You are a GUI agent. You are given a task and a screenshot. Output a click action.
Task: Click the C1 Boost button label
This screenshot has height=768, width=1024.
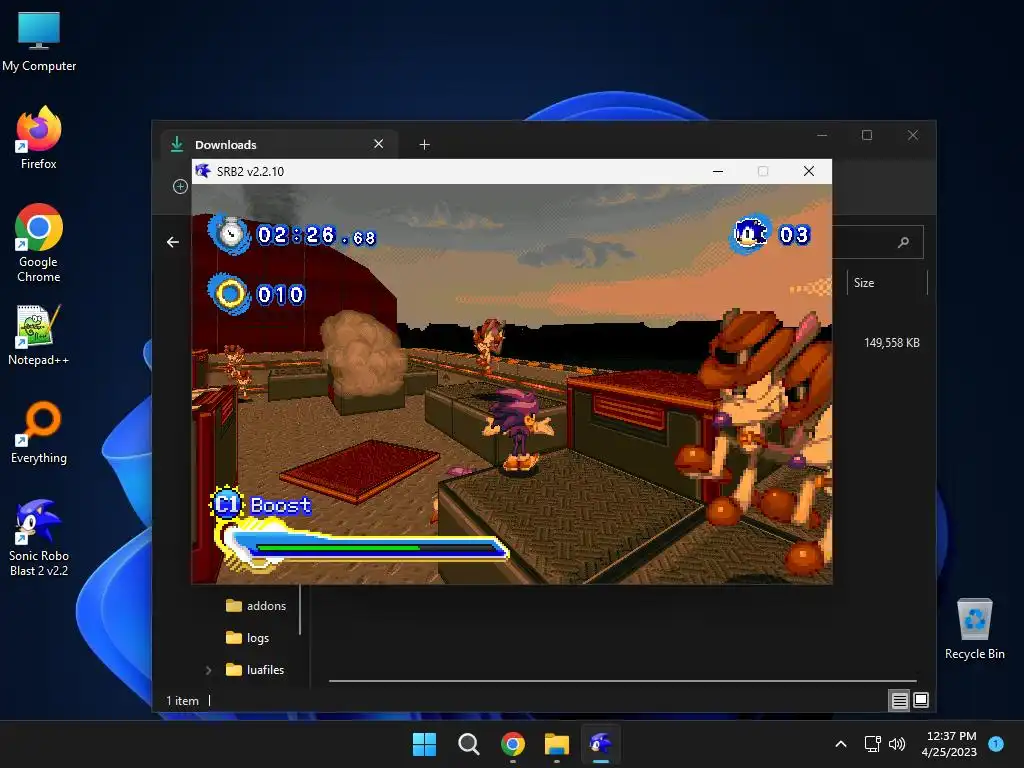[x=261, y=505]
